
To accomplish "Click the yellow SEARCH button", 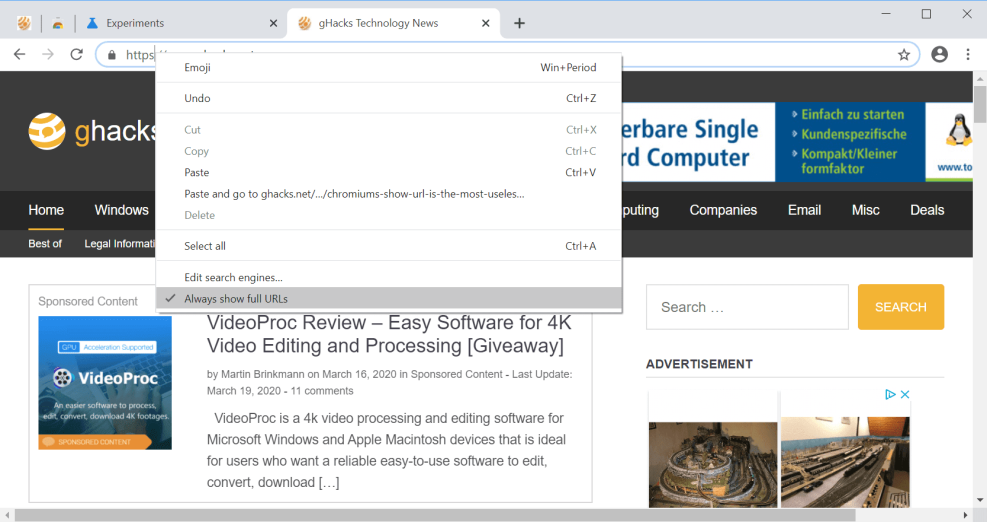I will pyautogui.click(x=901, y=307).
